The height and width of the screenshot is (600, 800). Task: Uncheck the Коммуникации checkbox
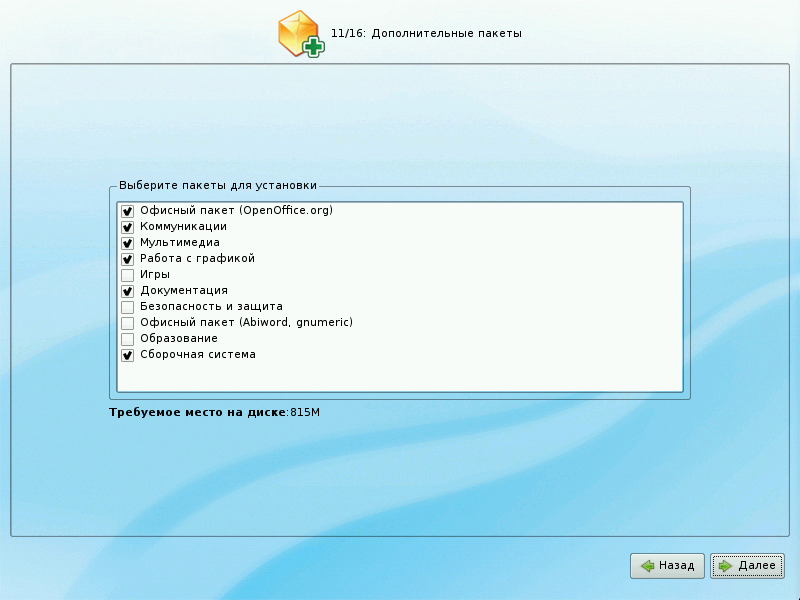tap(127, 227)
